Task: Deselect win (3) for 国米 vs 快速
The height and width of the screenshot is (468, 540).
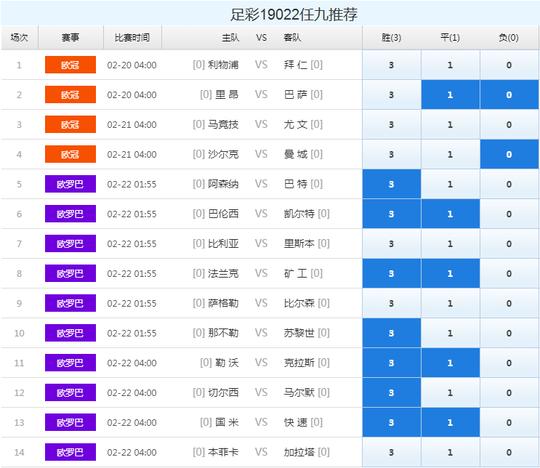Action: [x=392, y=423]
